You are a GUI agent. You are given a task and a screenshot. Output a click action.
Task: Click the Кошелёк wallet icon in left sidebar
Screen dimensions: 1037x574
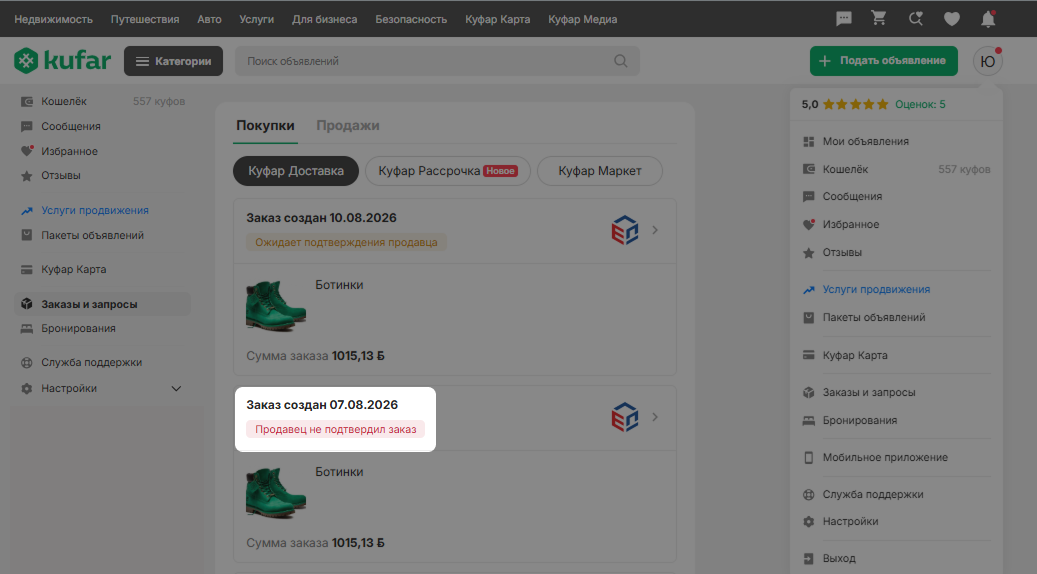point(26,101)
